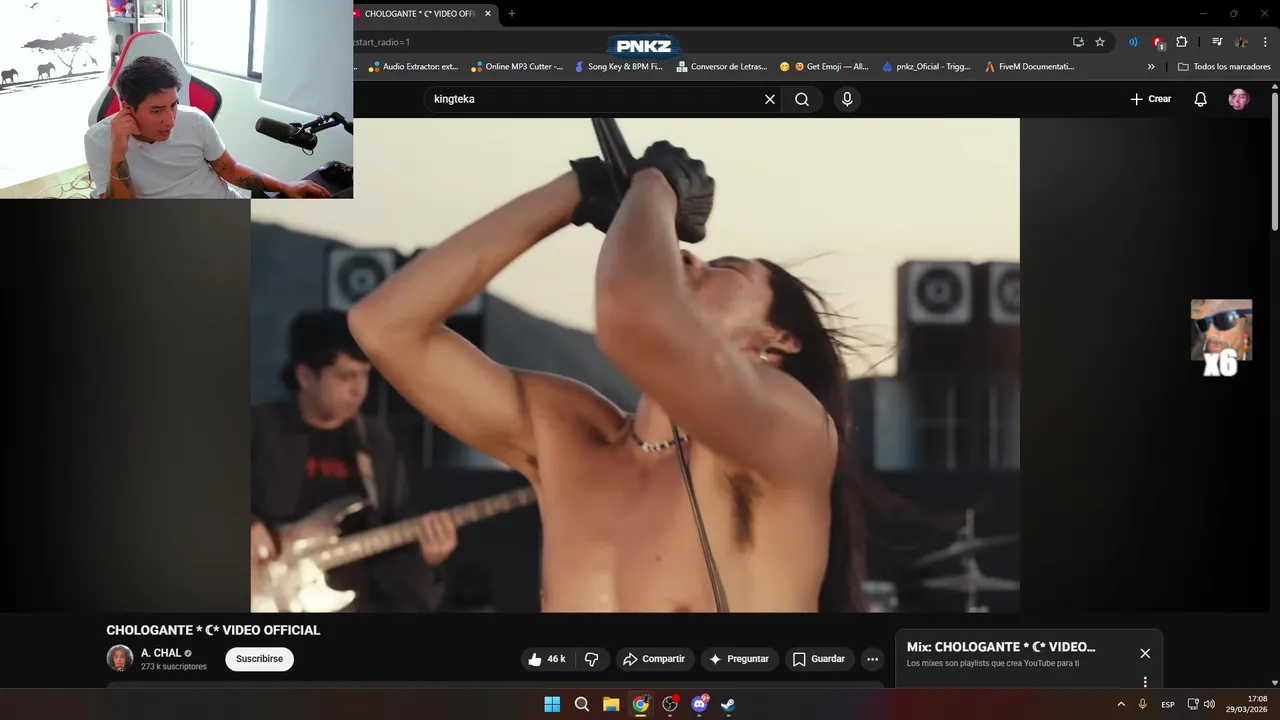Click the blue sound wave extension icon
This screenshot has width=1280, height=720.
[1133, 42]
